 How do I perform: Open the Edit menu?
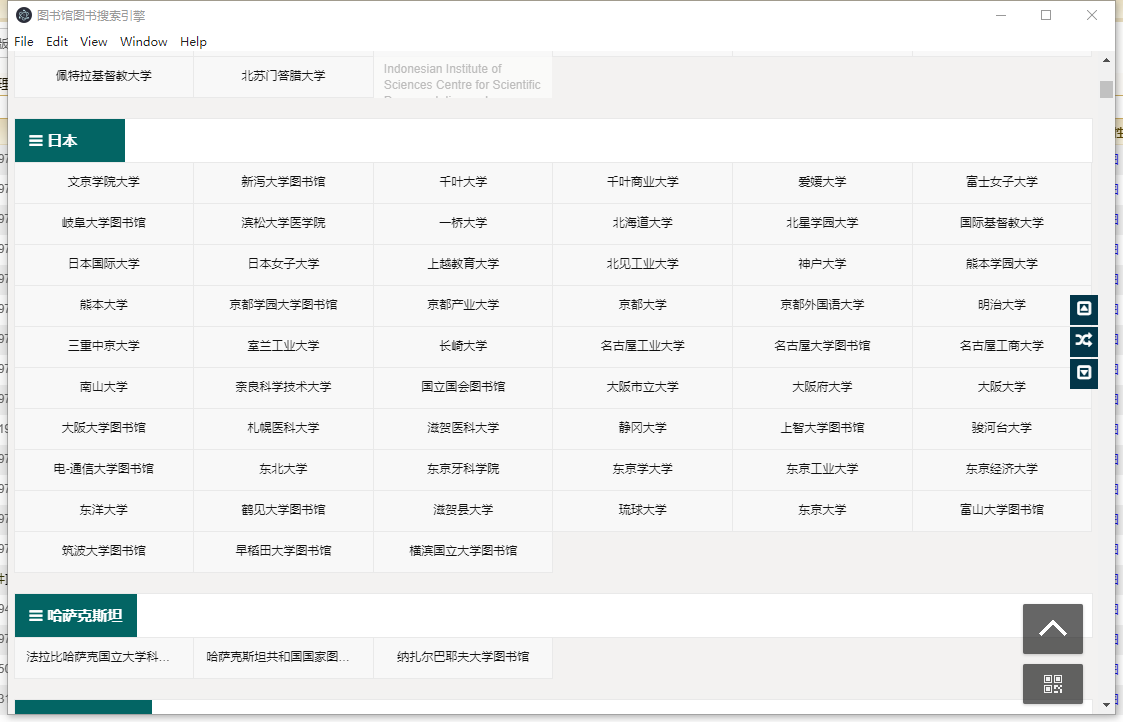click(x=56, y=42)
